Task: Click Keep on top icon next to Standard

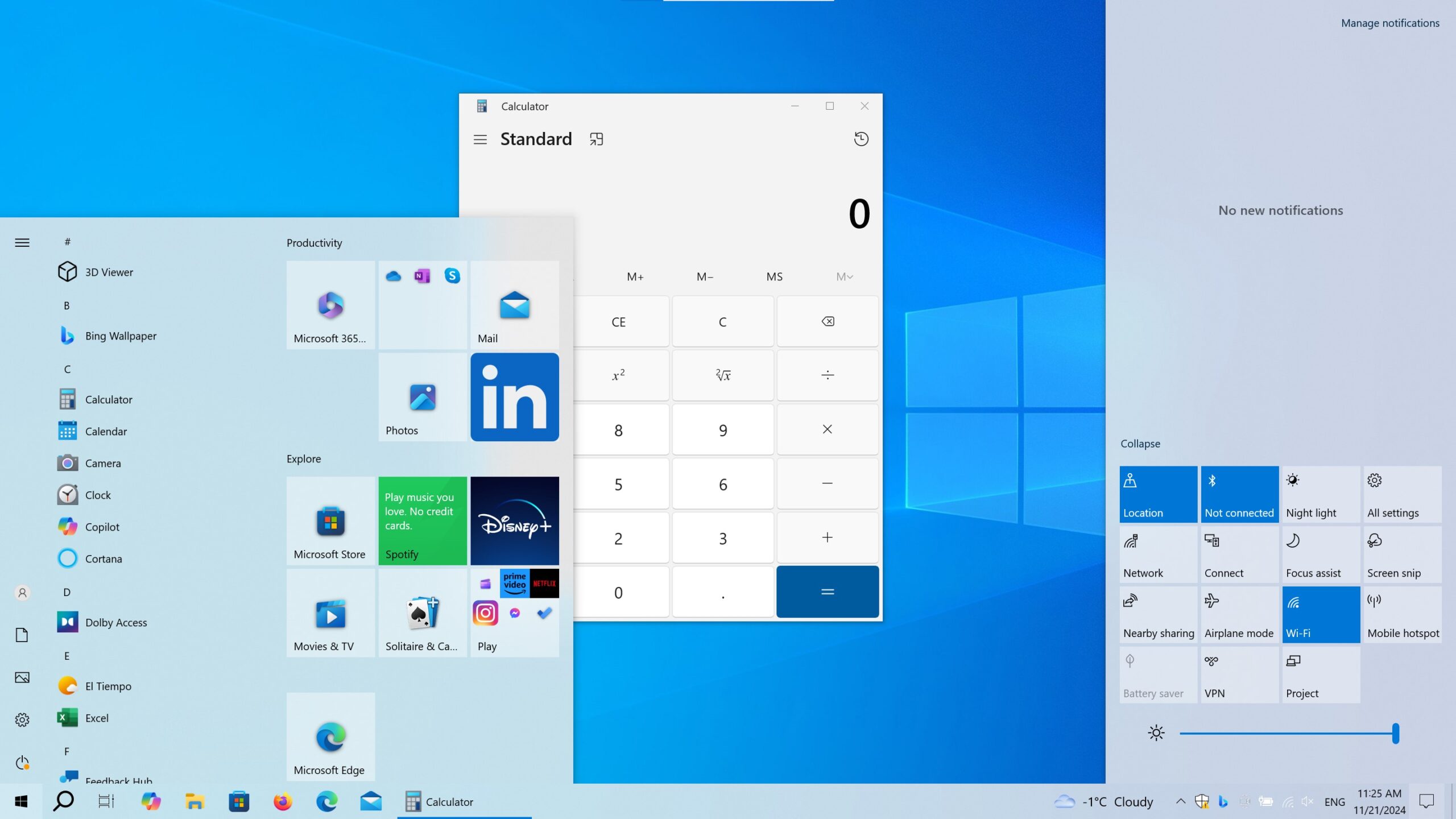Action: [596, 139]
